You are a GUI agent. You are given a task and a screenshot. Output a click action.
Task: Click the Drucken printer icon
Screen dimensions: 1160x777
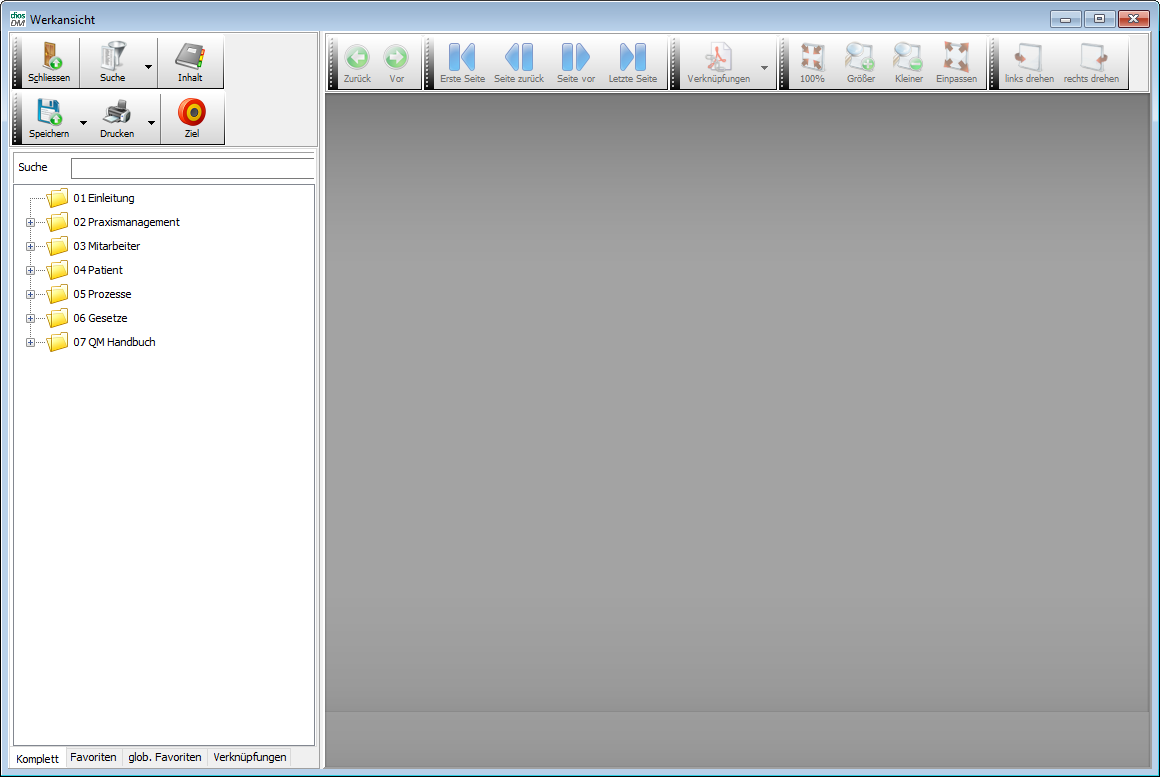(117, 112)
